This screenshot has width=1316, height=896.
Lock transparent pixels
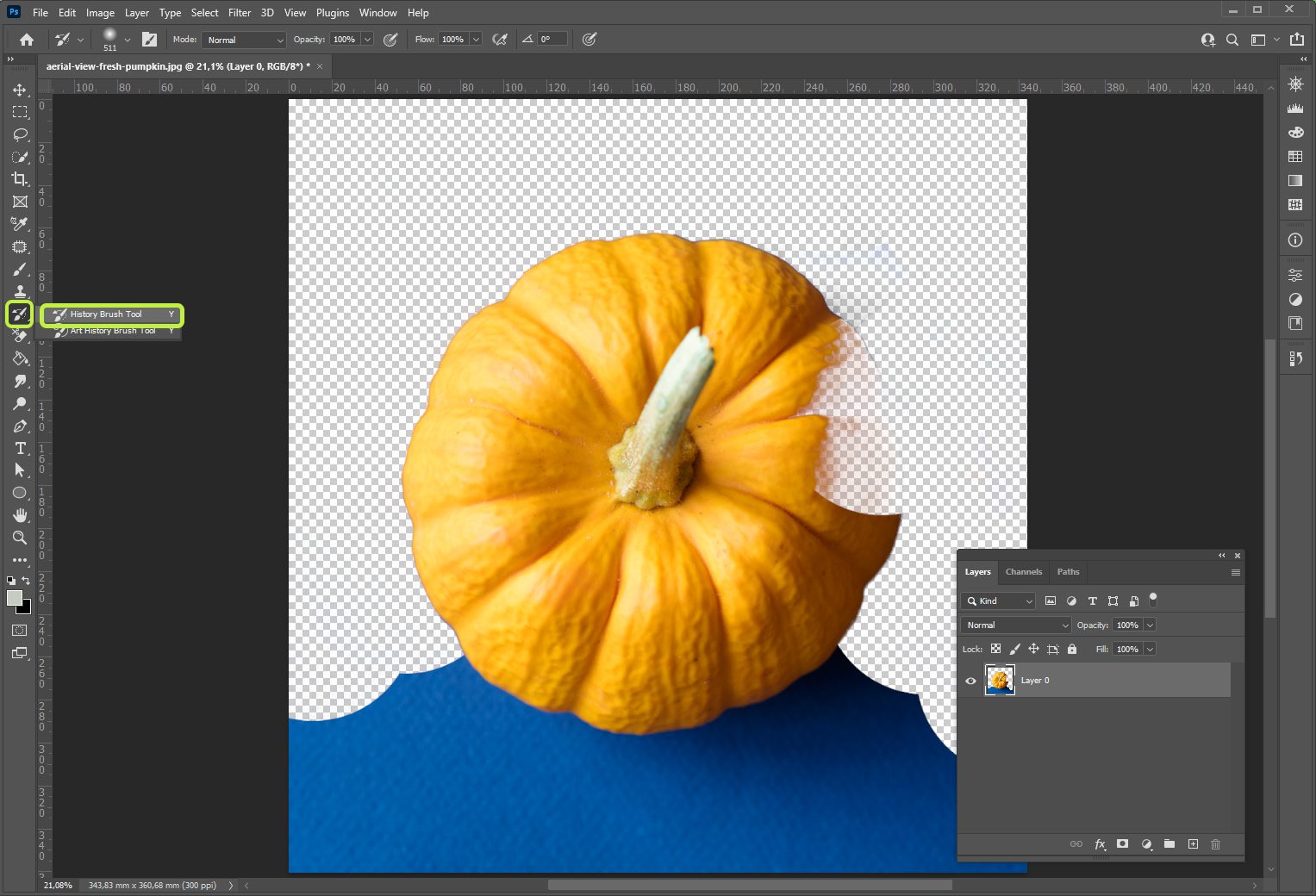tap(995, 649)
